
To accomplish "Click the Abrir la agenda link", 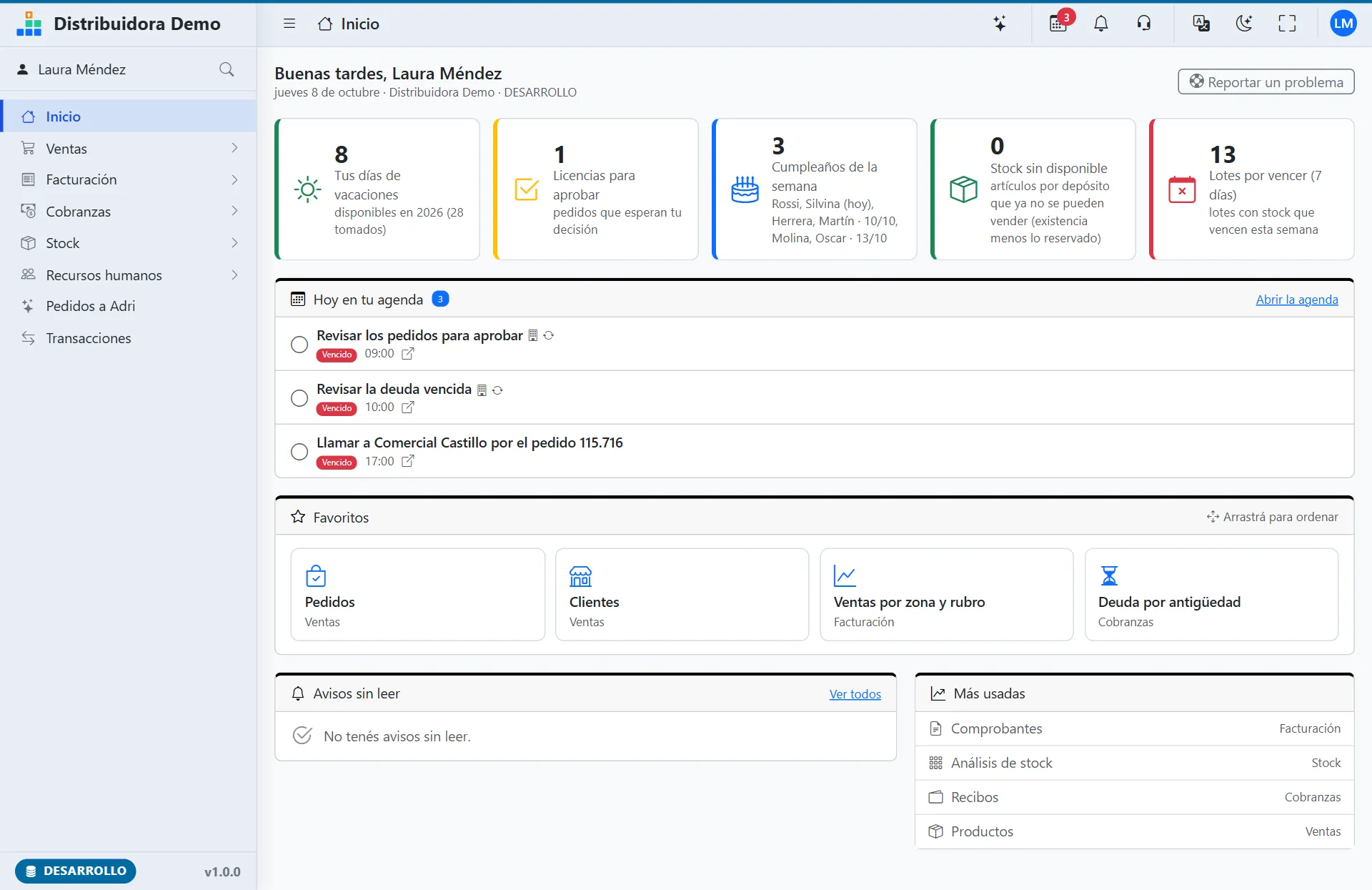I will pyautogui.click(x=1297, y=300).
